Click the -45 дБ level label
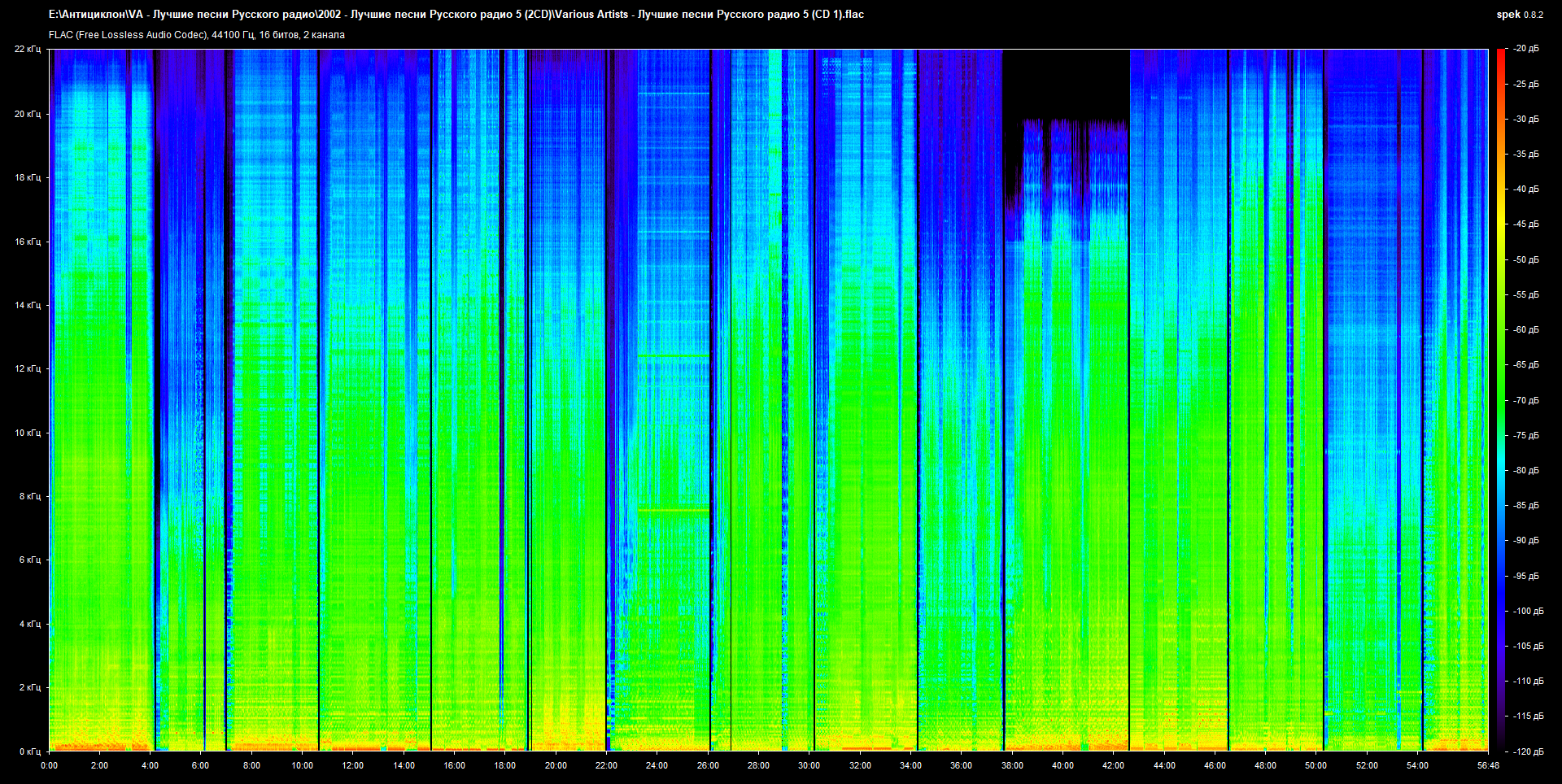Viewport: 1562px width, 784px height. click(1525, 224)
